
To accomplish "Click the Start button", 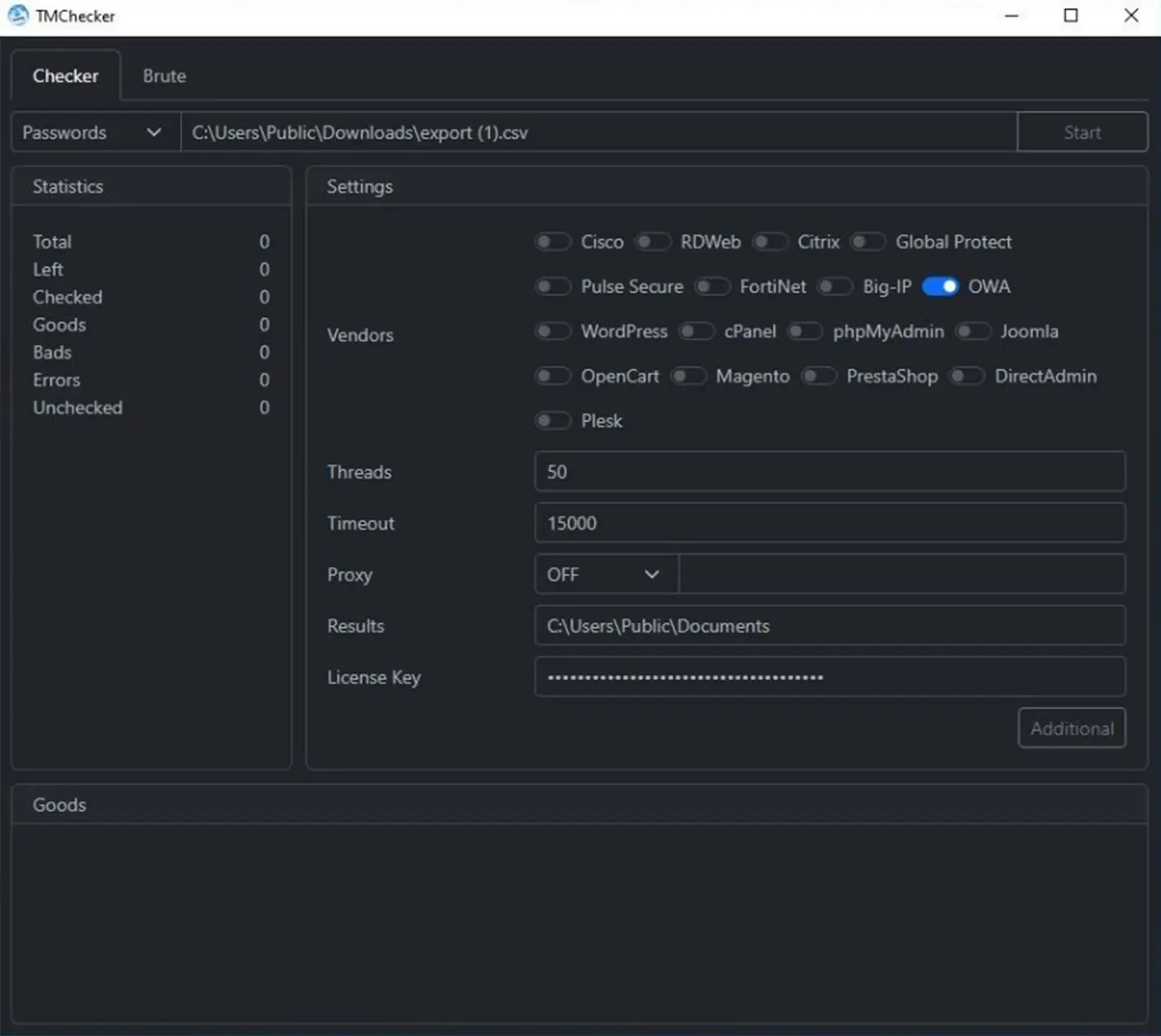I will 1082,132.
